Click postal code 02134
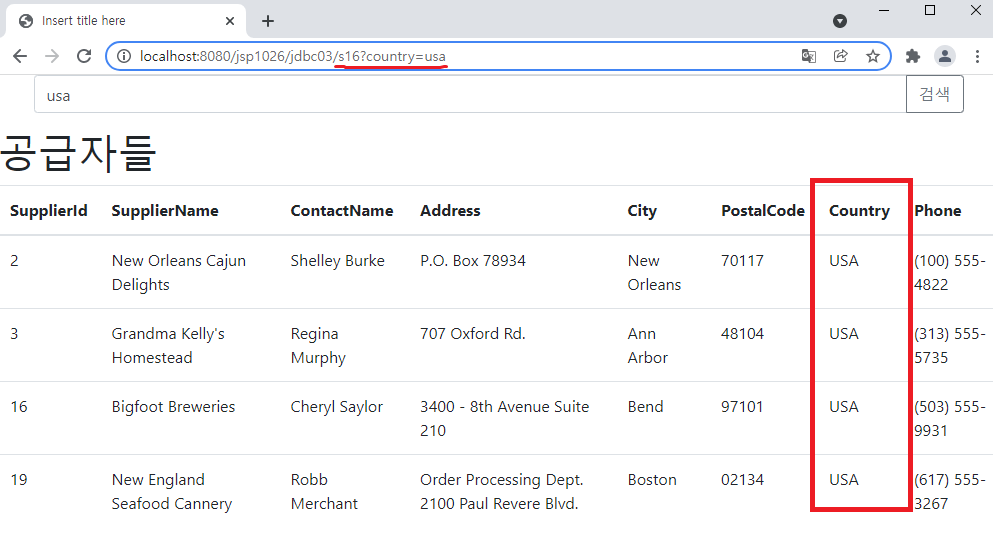This screenshot has height=545, width=993. click(742, 480)
